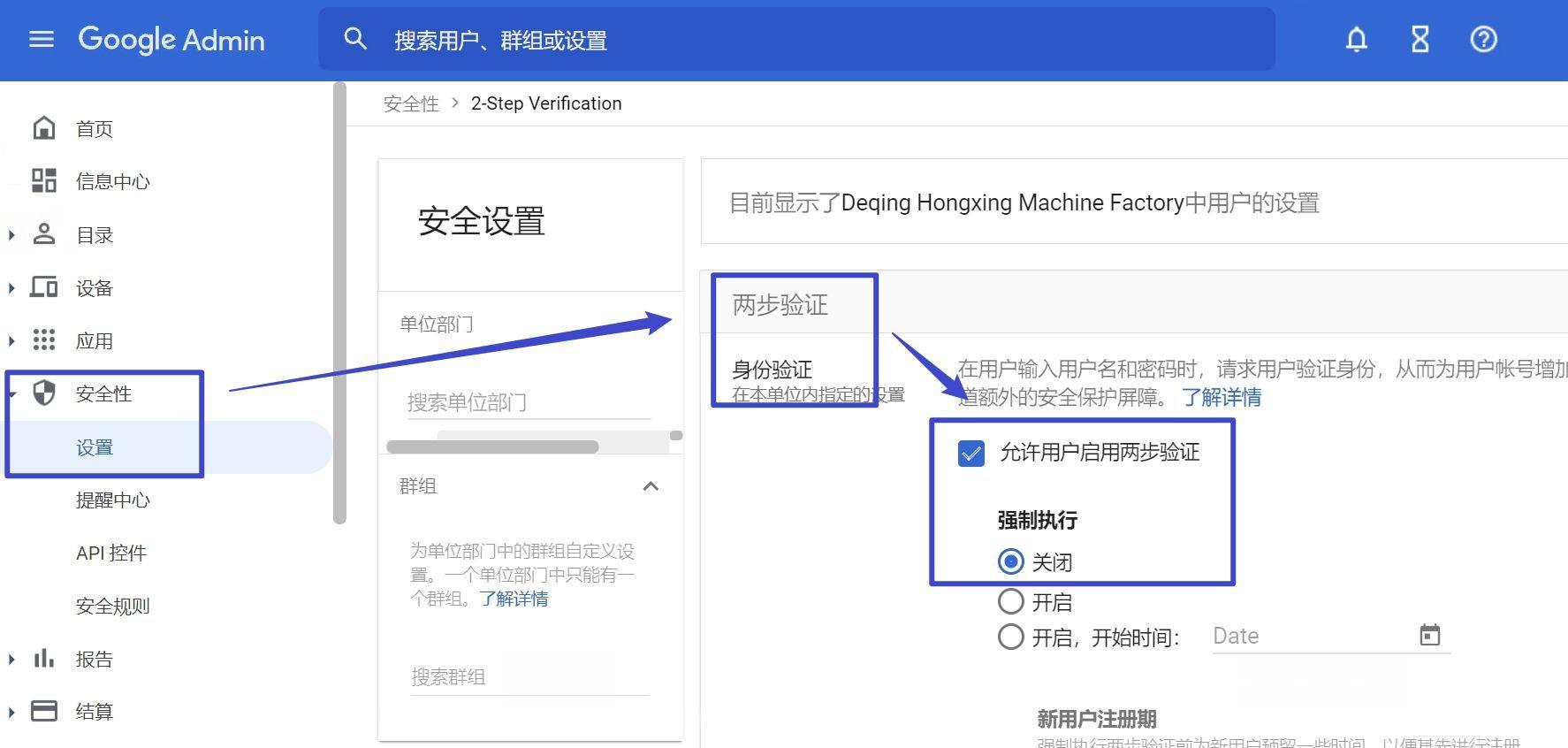
Task: Open 提醒中心 in the sidebar
Action: pos(113,500)
